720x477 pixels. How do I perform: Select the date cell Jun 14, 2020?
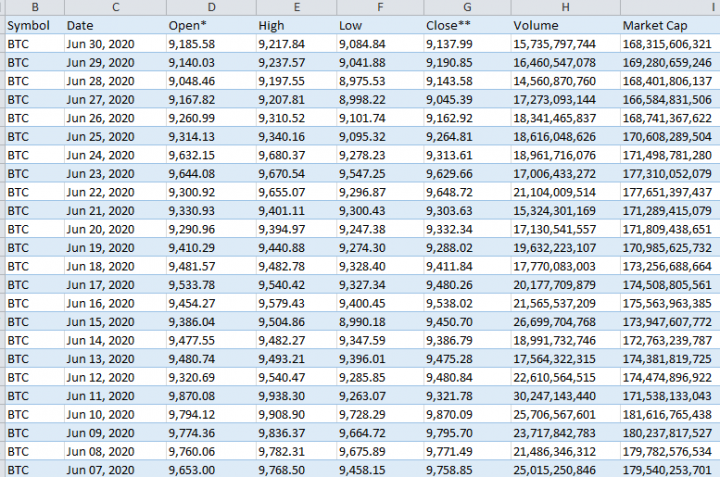point(115,340)
